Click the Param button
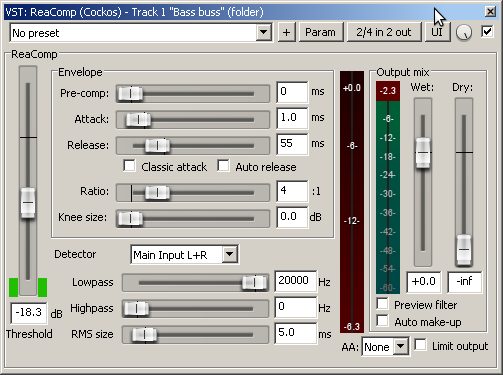 tap(321, 32)
